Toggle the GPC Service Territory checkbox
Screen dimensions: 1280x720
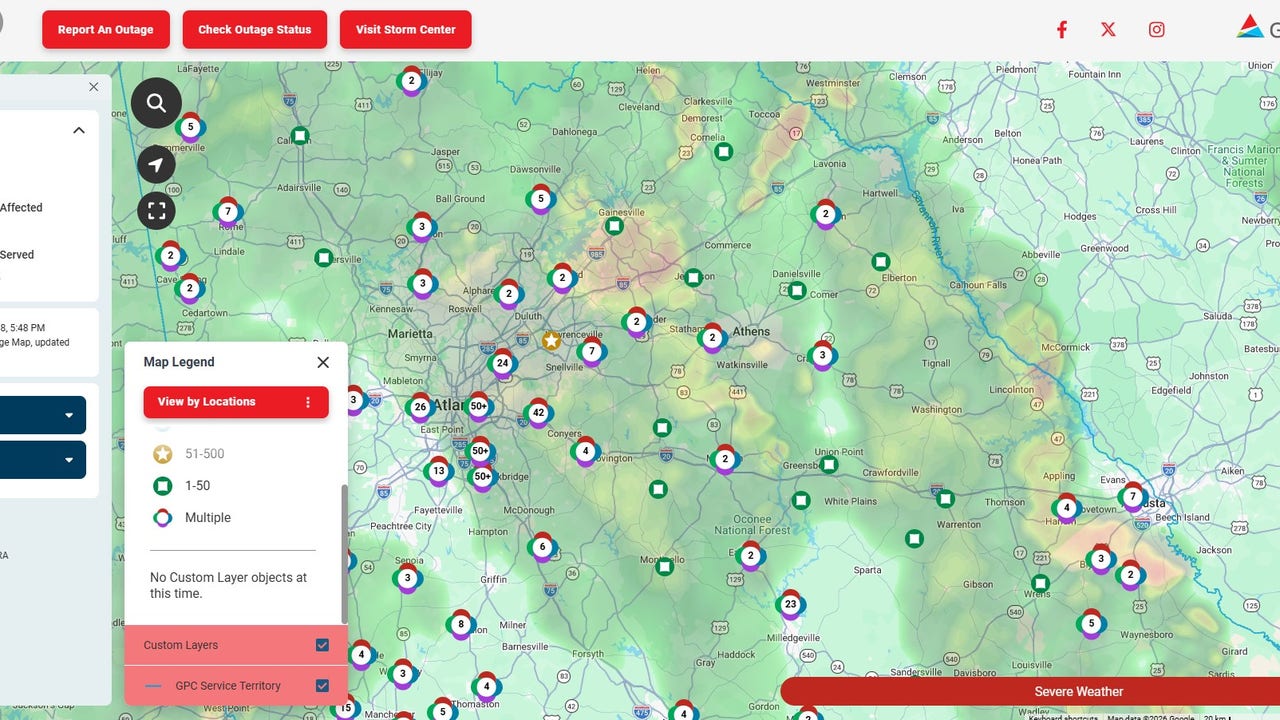[x=322, y=686]
